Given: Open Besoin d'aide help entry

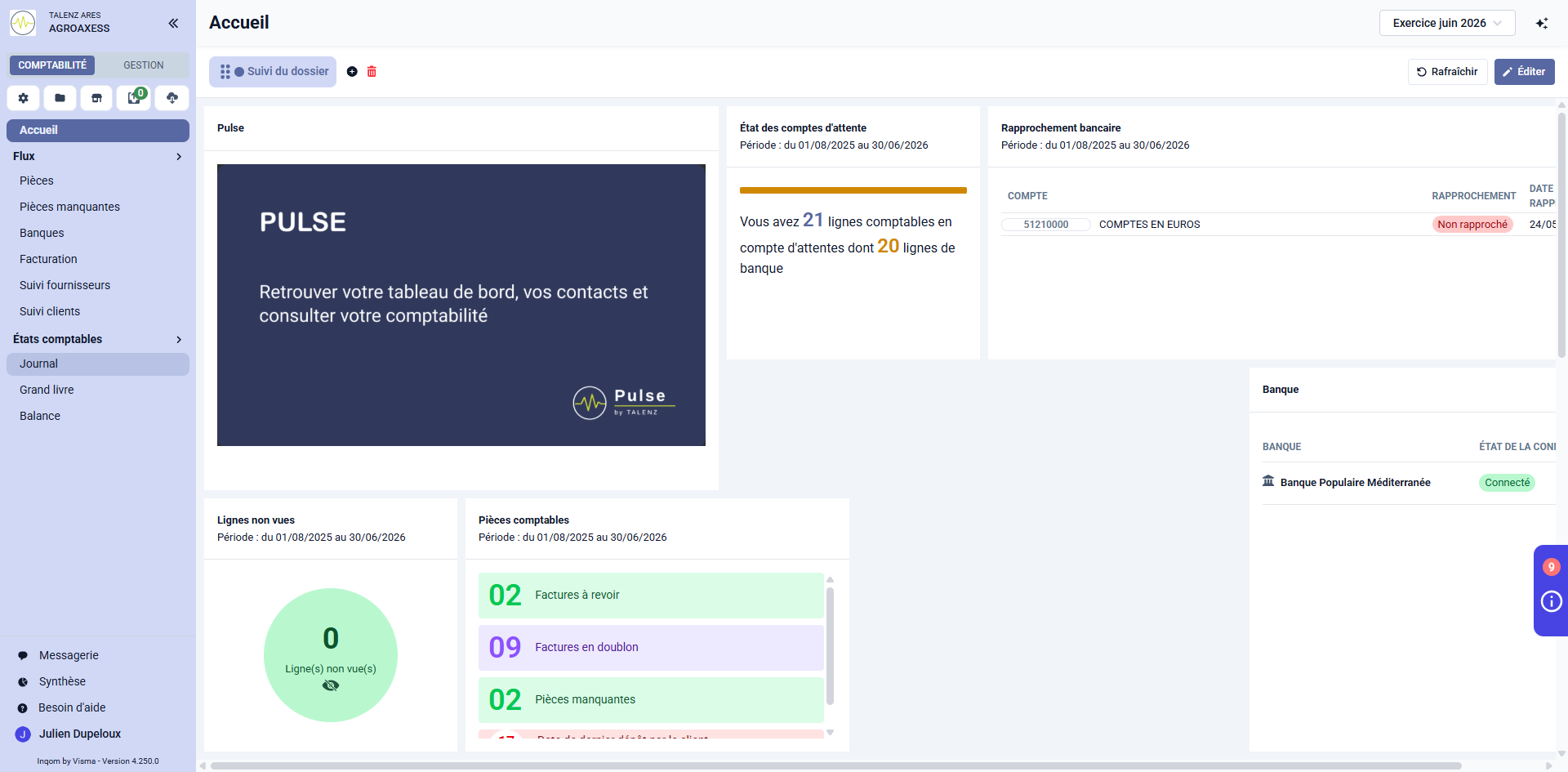Looking at the screenshot, I should point(72,707).
